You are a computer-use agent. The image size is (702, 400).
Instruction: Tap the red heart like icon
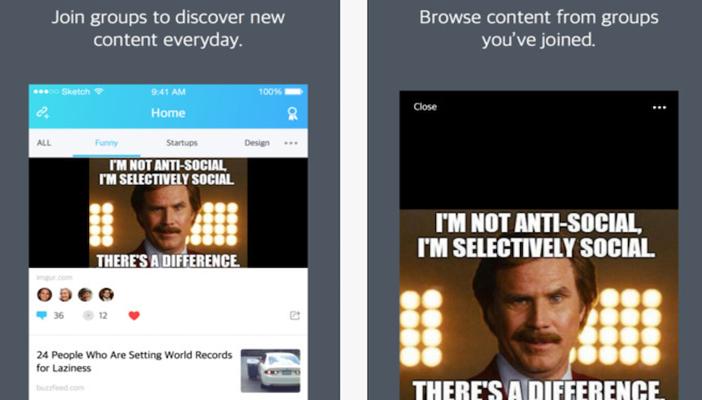(x=134, y=316)
